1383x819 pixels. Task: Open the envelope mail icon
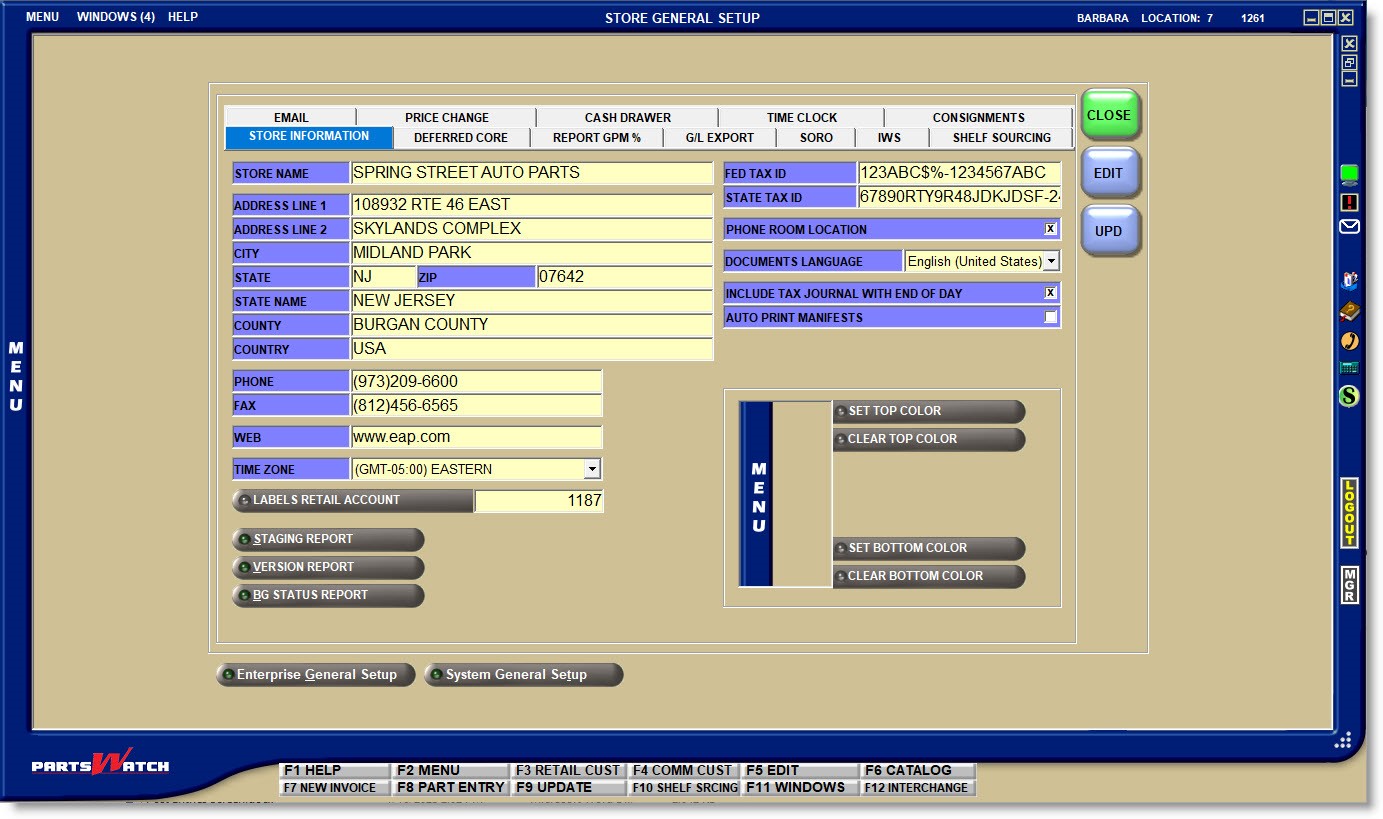coord(1349,227)
